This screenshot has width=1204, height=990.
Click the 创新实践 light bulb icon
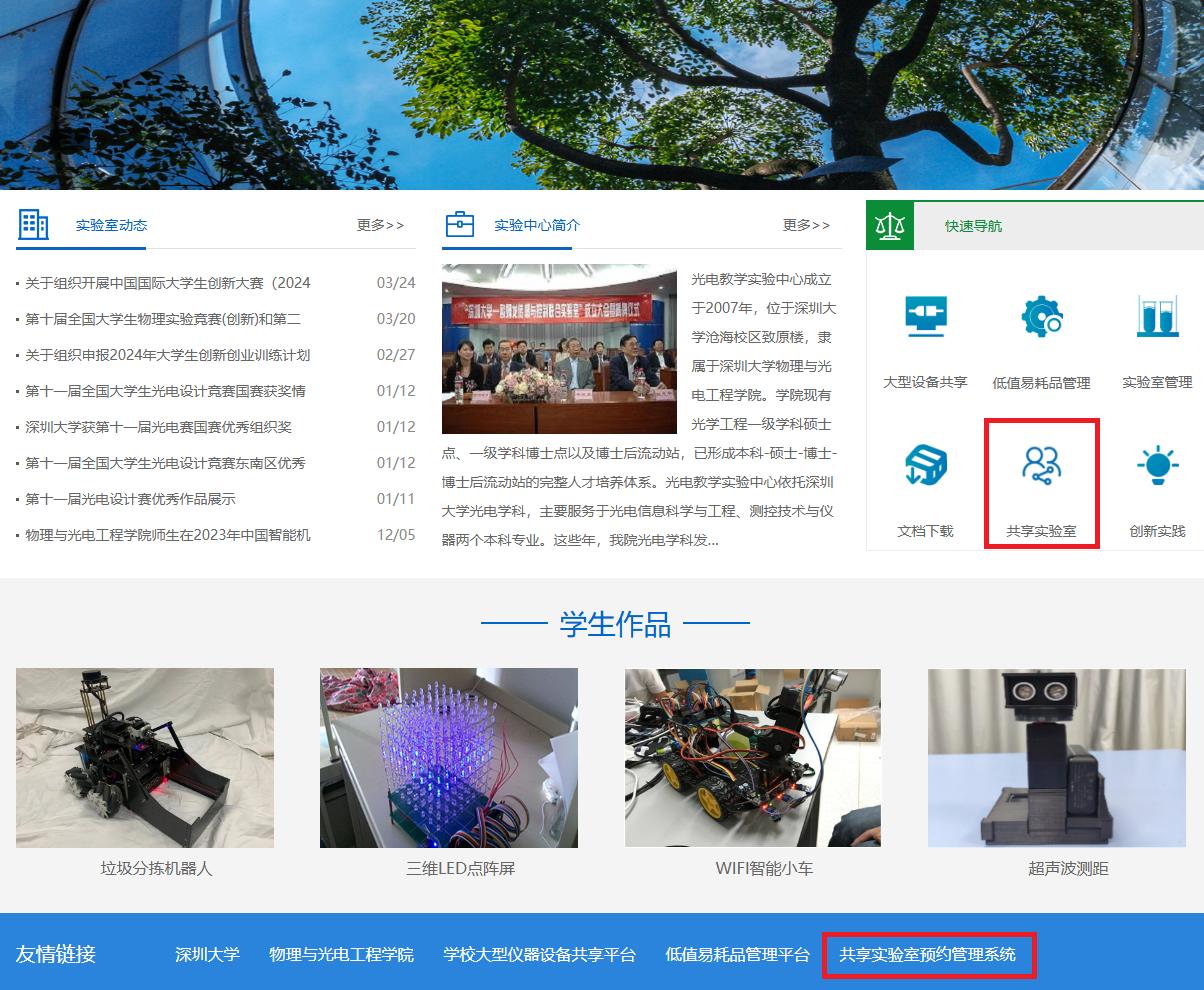tap(1157, 466)
